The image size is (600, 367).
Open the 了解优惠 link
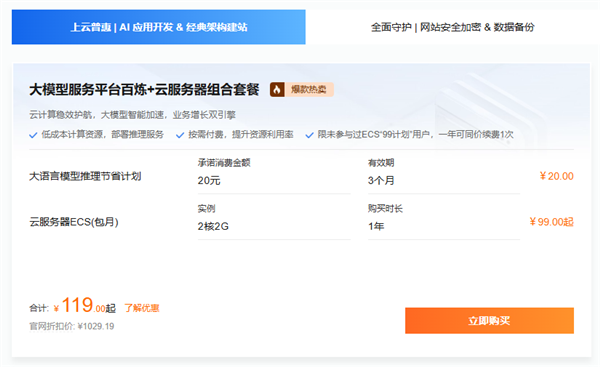(x=142, y=308)
